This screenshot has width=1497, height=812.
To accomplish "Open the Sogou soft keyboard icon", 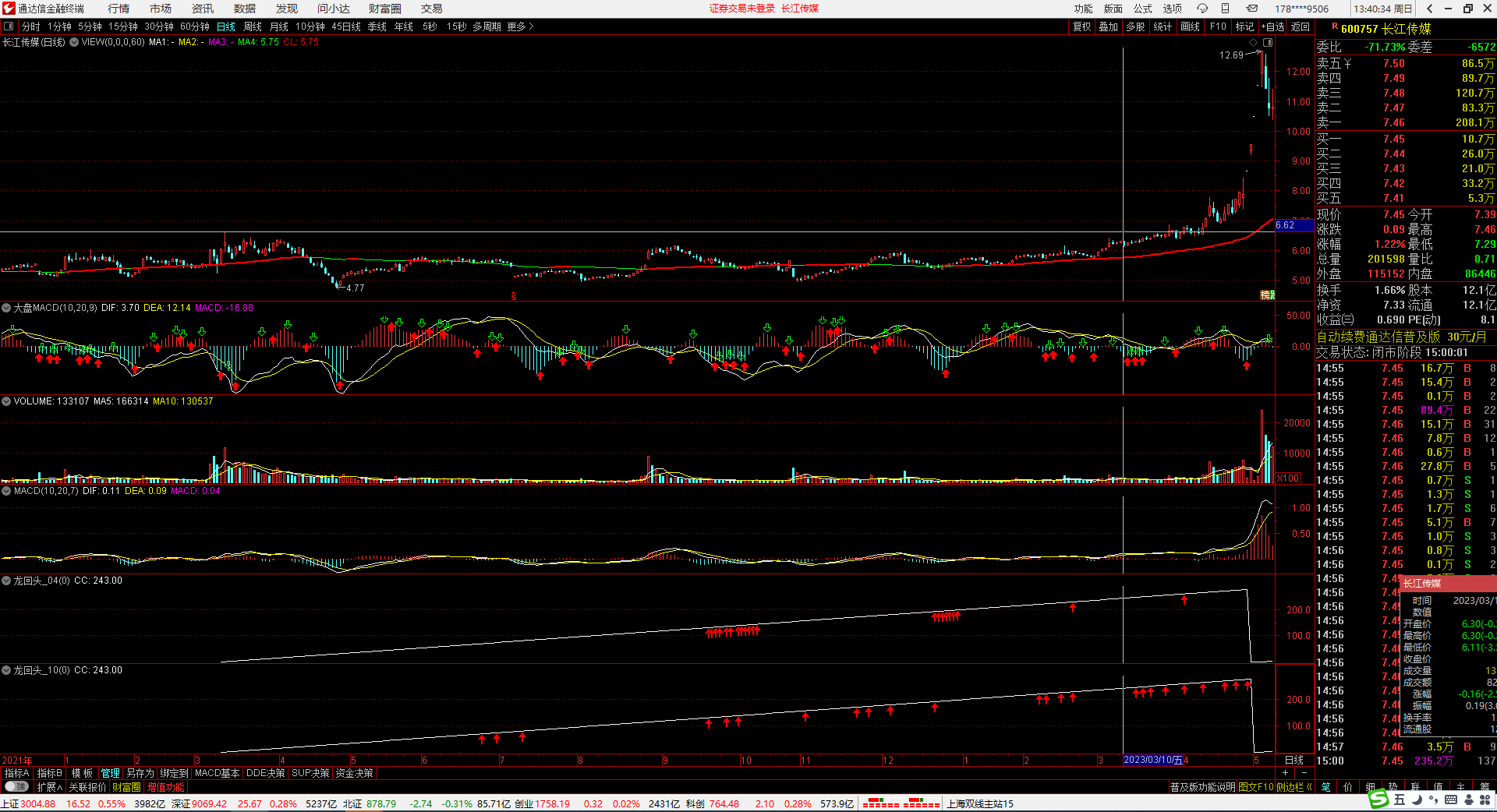I will (x=1451, y=800).
